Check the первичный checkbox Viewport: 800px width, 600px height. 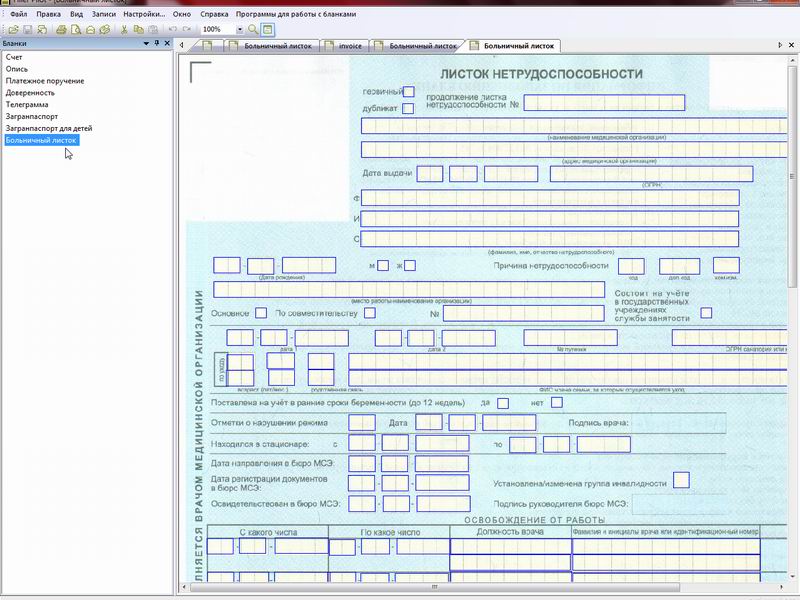pos(409,92)
